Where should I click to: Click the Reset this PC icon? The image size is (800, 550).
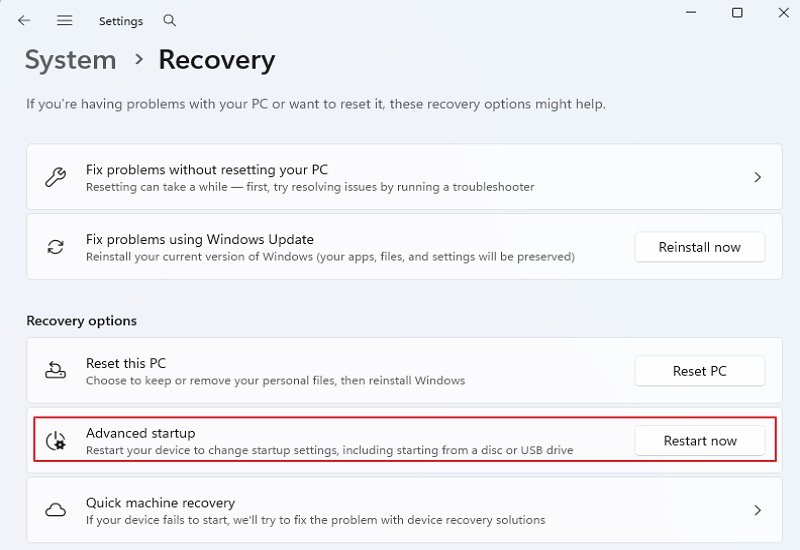click(x=56, y=371)
